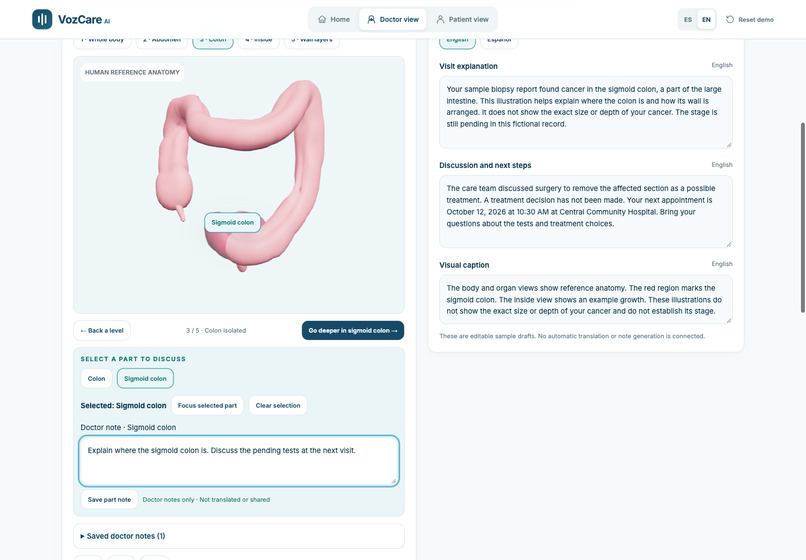Click into Discussion and next steps text area
This screenshot has height=560, width=806.
coord(585,211)
